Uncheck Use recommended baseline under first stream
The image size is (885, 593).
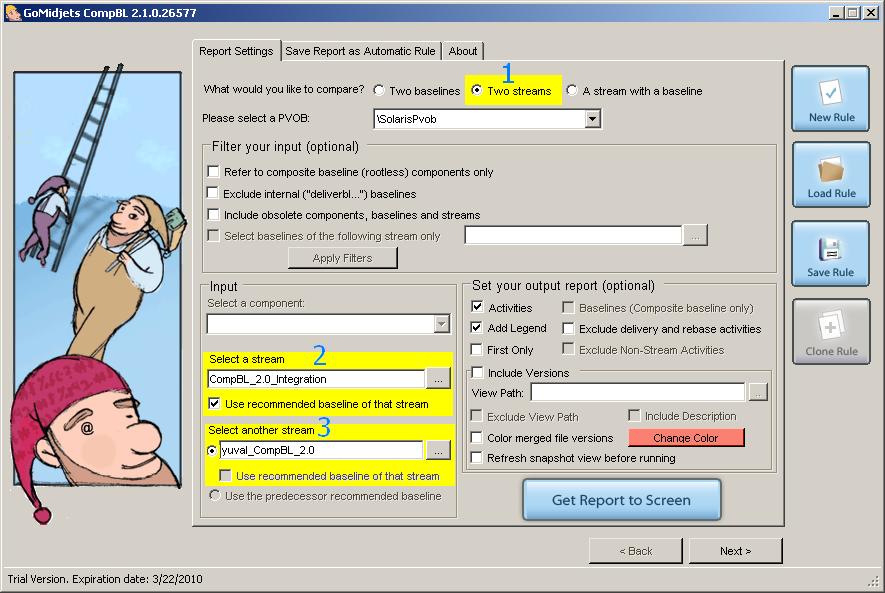[215, 404]
